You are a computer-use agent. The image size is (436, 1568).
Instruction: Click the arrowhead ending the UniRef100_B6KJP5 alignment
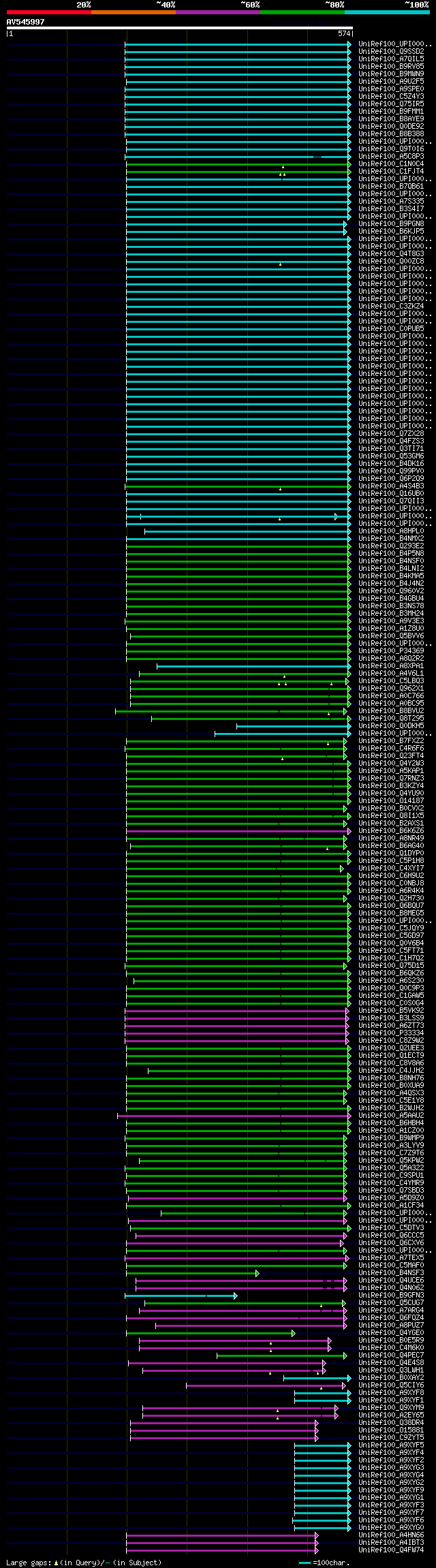point(345,231)
